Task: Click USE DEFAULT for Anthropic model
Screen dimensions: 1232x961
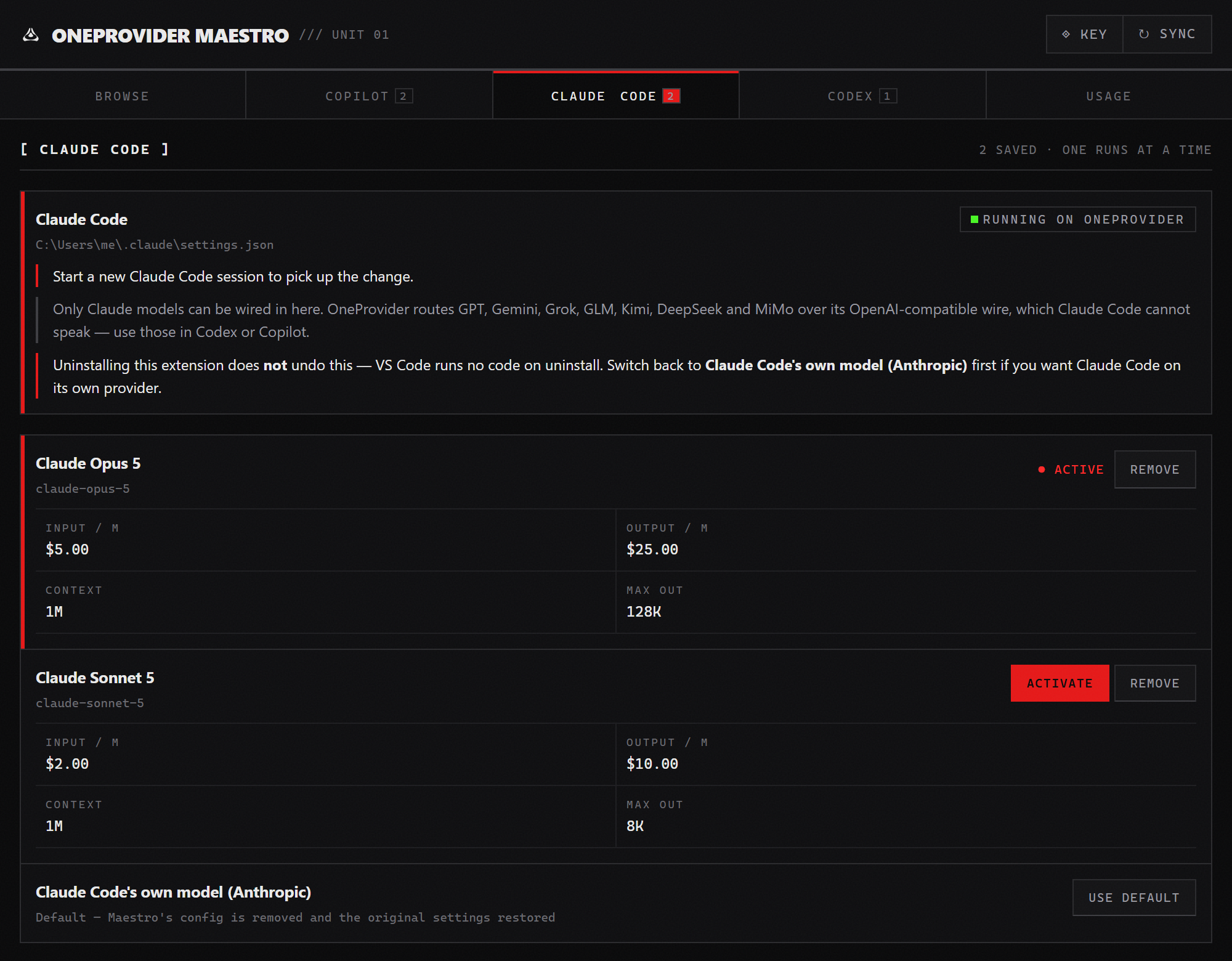Action: (x=1134, y=898)
